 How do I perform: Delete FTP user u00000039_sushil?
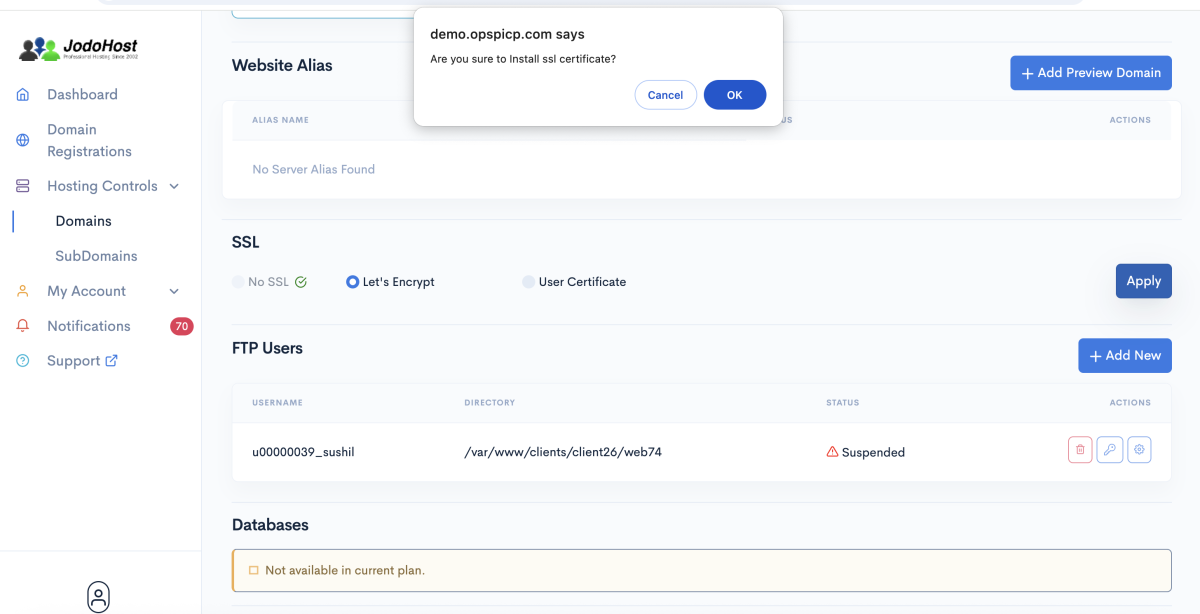[x=1080, y=450]
